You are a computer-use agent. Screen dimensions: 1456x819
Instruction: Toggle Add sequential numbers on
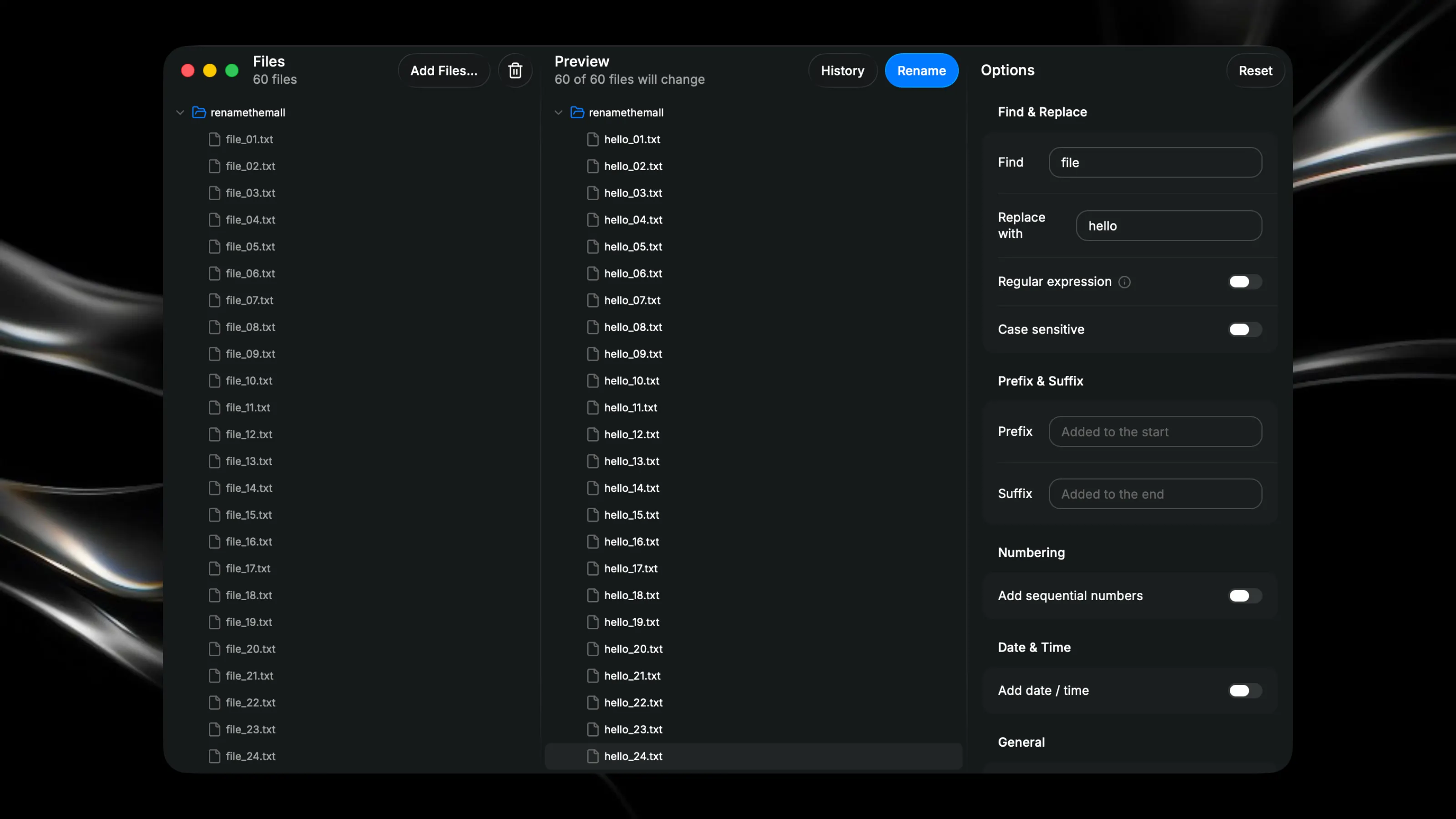click(x=1245, y=596)
